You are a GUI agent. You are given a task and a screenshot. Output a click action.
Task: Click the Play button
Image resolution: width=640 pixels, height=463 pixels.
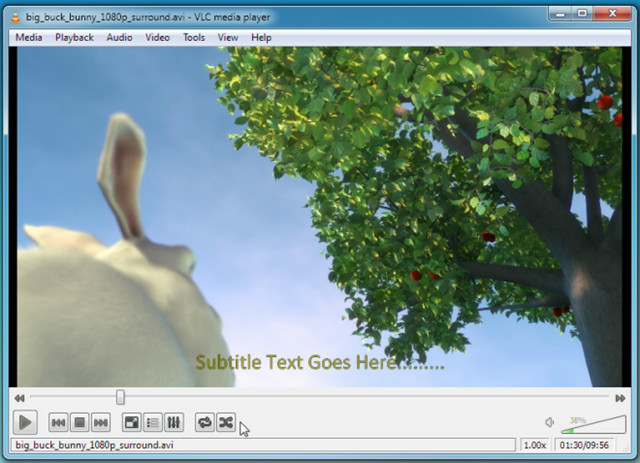[25, 422]
